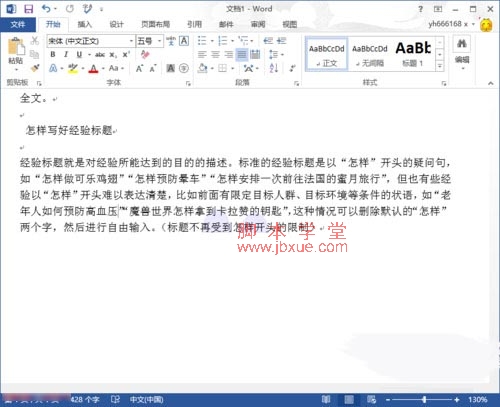Insert an enclosed character (circled 字)
The width and height of the screenshot is (500, 407).
[x=184, y=69]
